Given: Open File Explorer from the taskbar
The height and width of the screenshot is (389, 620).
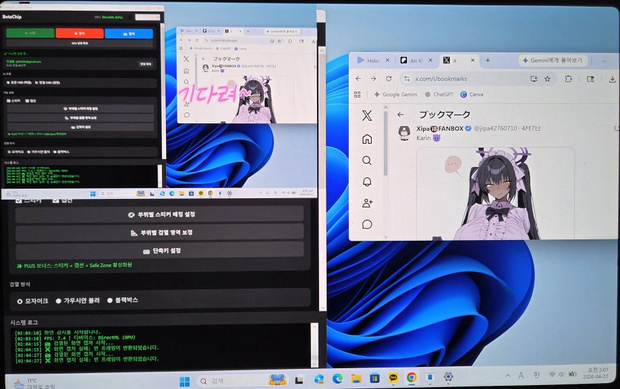Looking at the screenshot, I should tap(356, 379).
